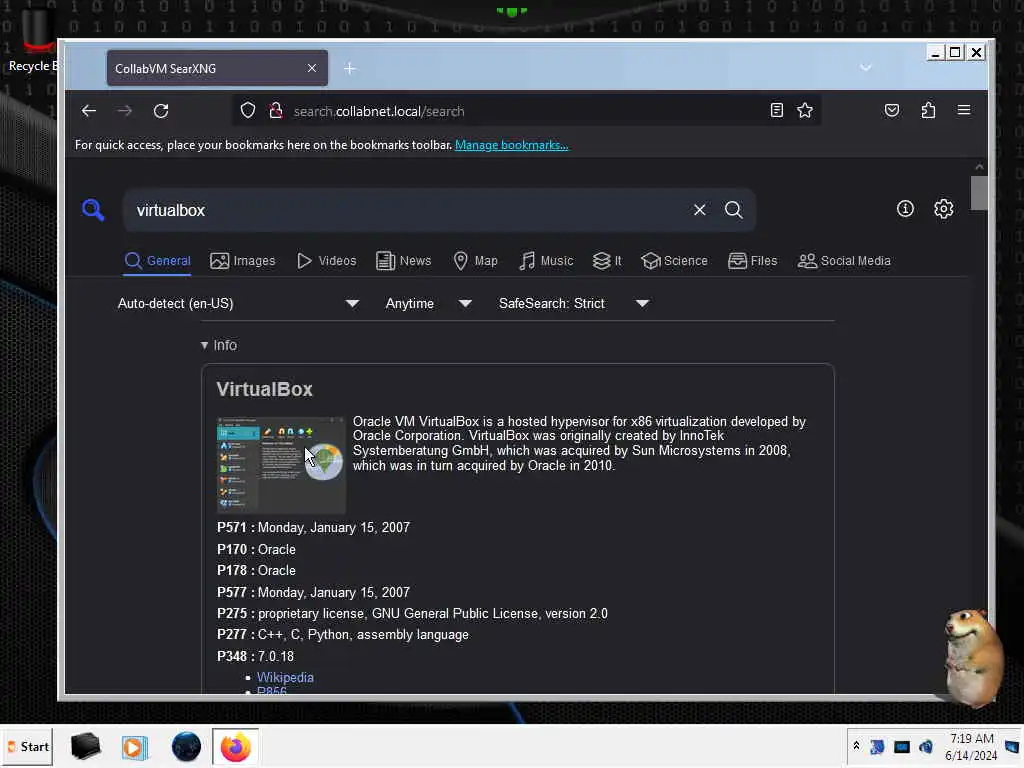Open the Pocket save icon
The image size is (1024, 768).
point(891,110)
